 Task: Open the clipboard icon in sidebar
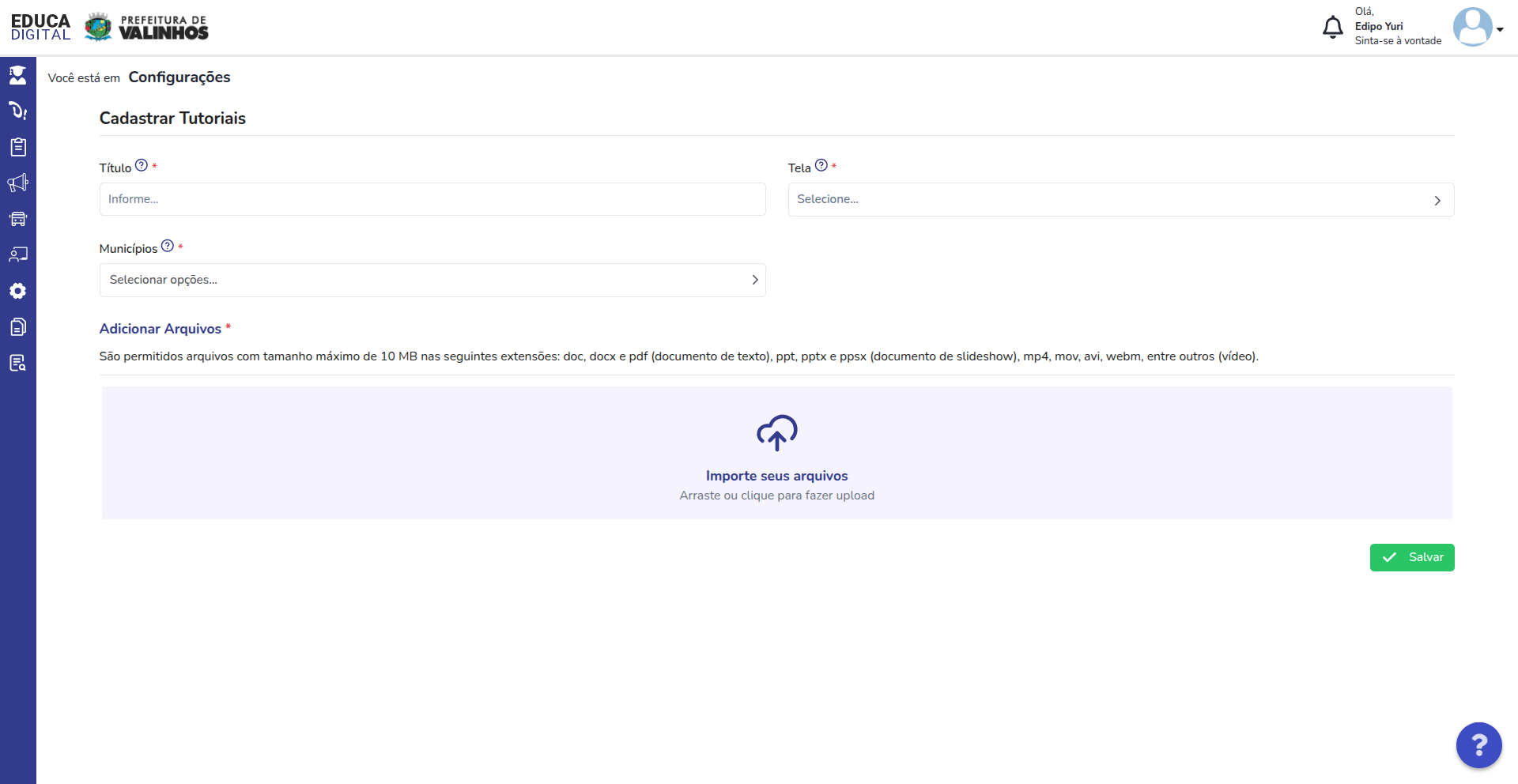pos(17,147)
